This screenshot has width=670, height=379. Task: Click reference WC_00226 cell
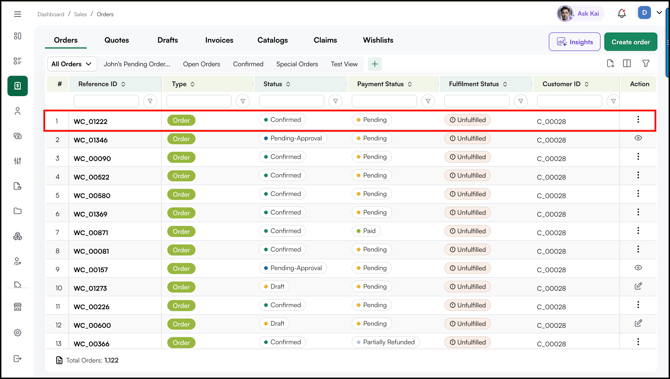click(x=91, y=307)
